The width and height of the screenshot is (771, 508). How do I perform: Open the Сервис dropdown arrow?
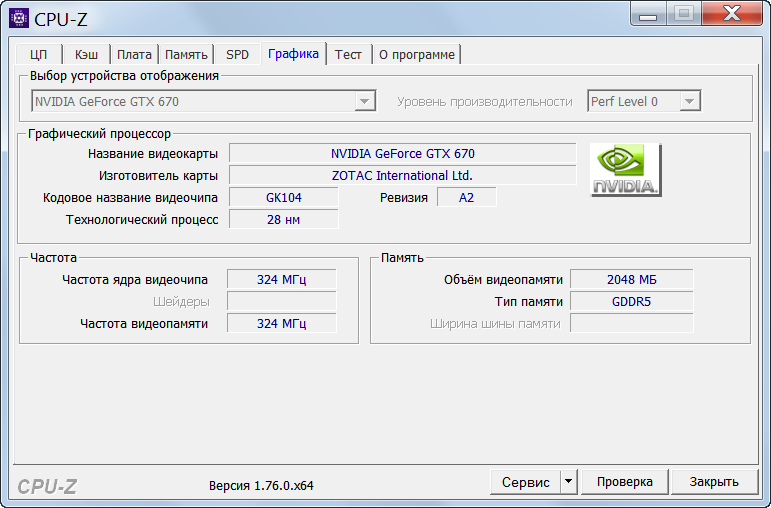click(x=568, y=481)
